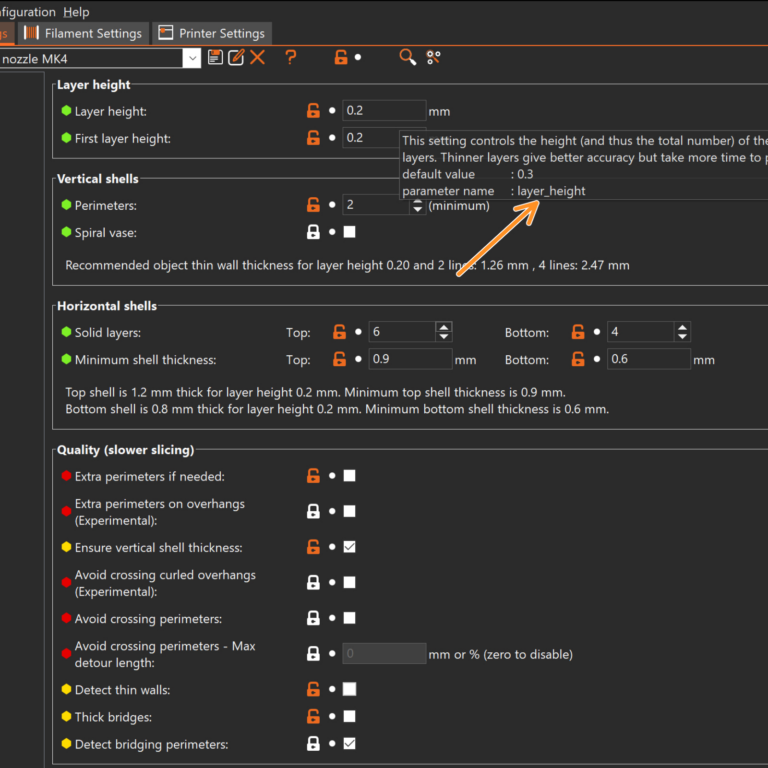This screenshot has height=768, width=768.
Task: Delete the preset with the orange X icon
Action: point(258,58)
